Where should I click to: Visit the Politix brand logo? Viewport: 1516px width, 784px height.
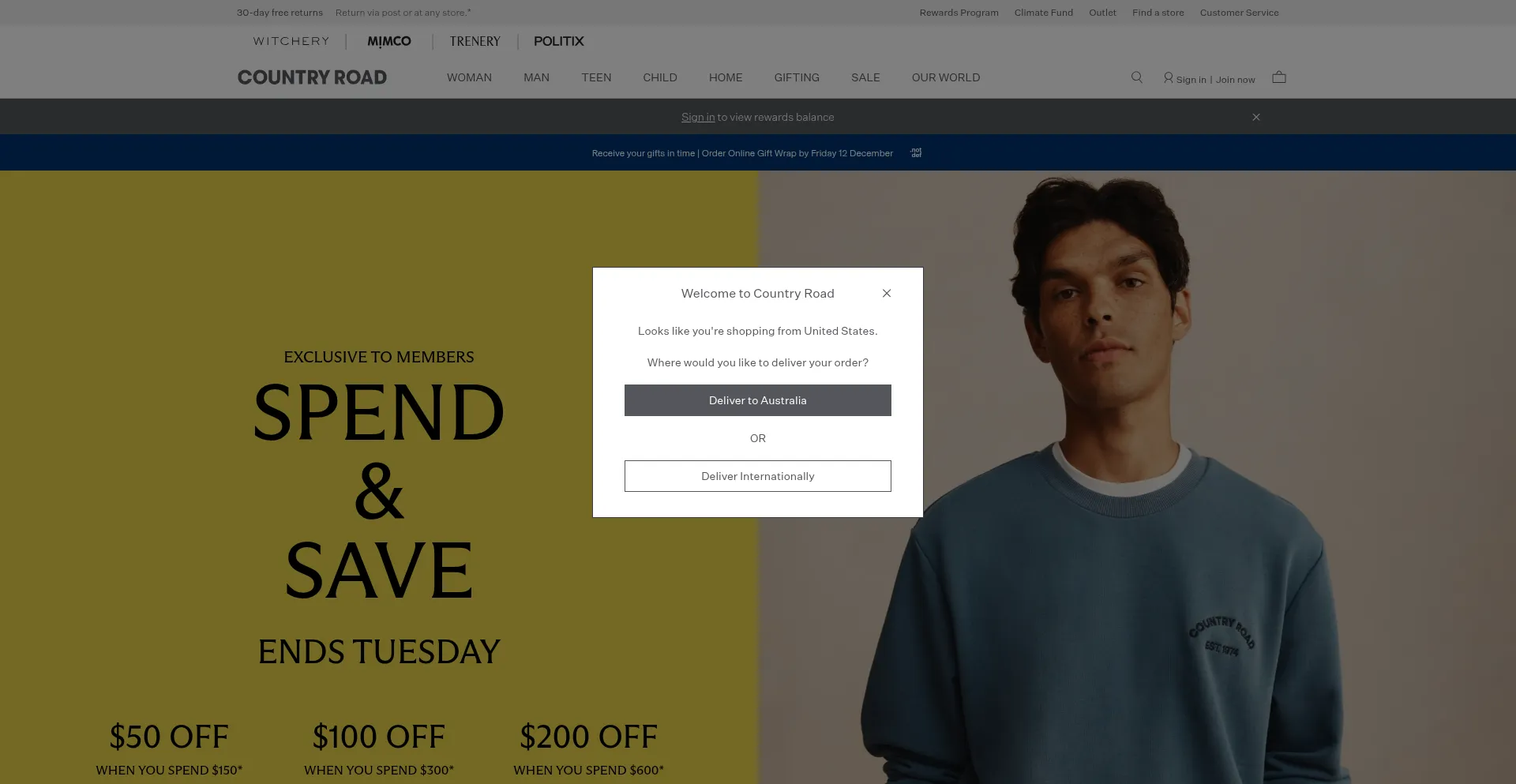pos(559,41)
